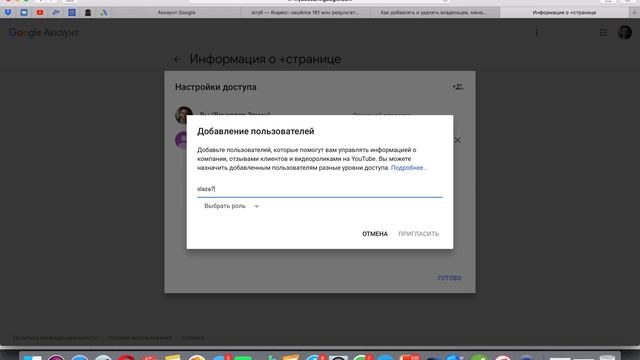Click the Google Аккаунт logo
The width and height of the screenshot is (640, 360).
pyautogui.click(x=44, y=33)
